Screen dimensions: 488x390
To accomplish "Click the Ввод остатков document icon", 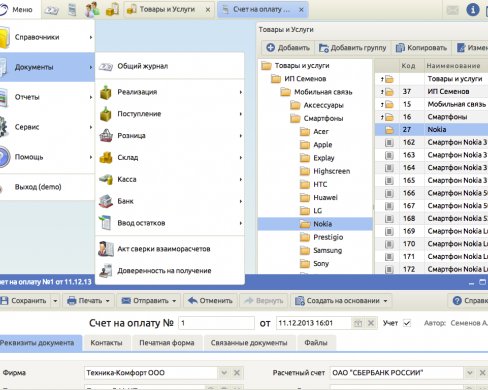I will pos(105,223).
